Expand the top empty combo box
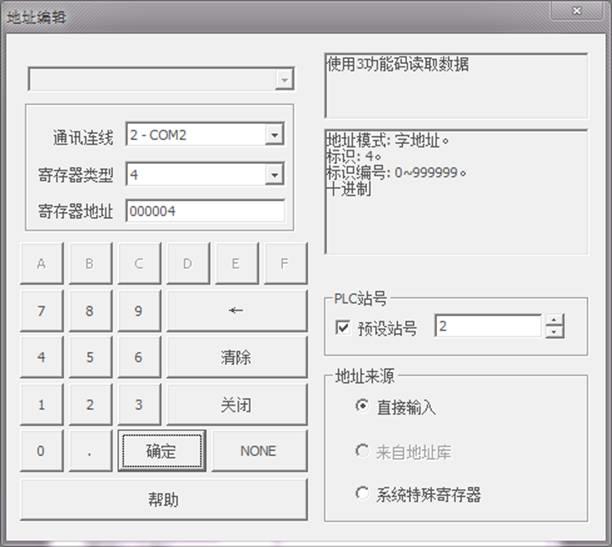Viewport: 612px width, 547px height. click(x=285, y=80)
